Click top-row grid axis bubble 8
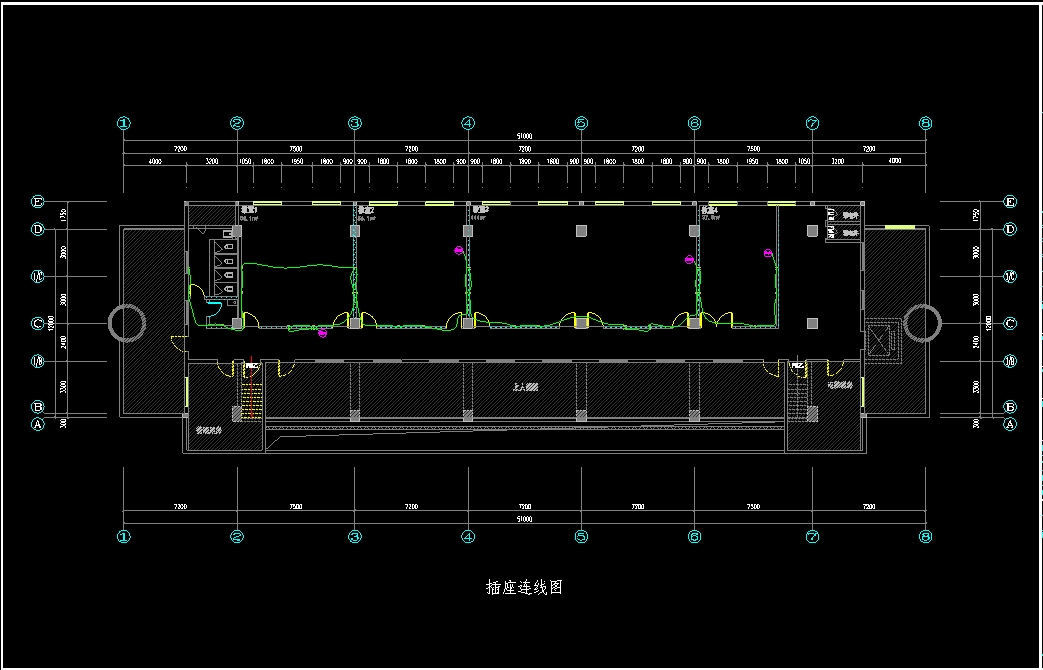The height and width of the screenshot is (670, 1043). point(925,124)
